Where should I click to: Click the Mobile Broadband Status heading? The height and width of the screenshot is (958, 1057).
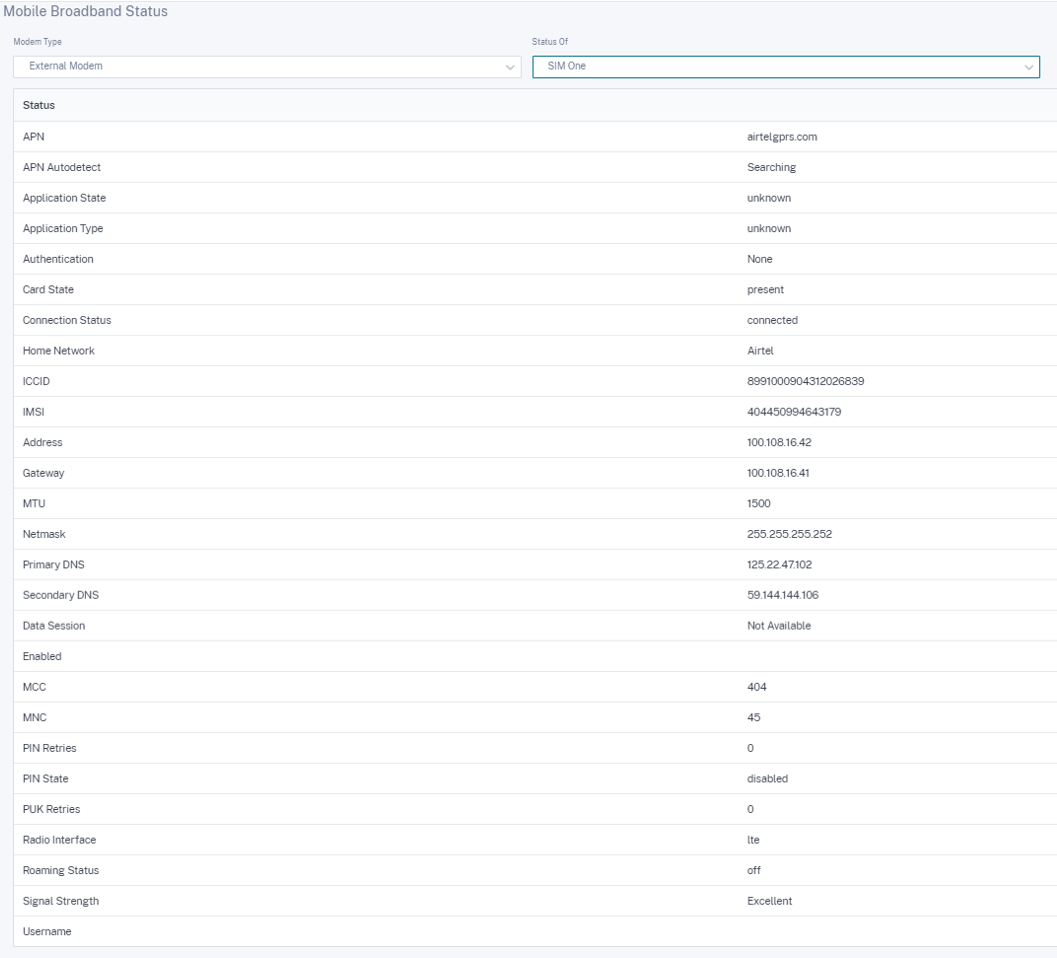click(86, 11)
